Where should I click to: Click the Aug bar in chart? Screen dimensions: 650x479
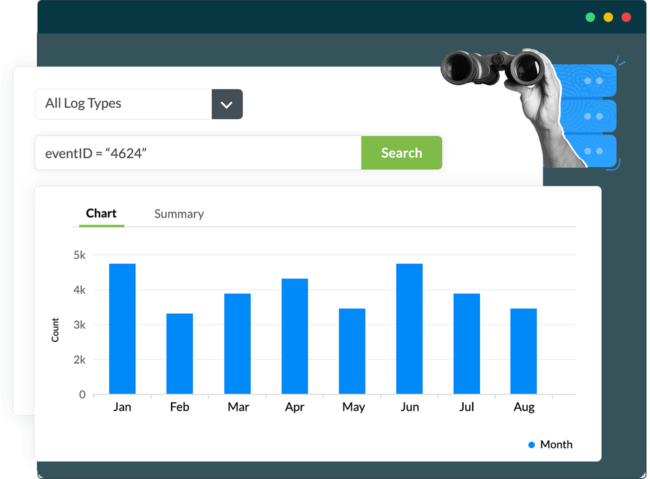(x=524, y=351)
